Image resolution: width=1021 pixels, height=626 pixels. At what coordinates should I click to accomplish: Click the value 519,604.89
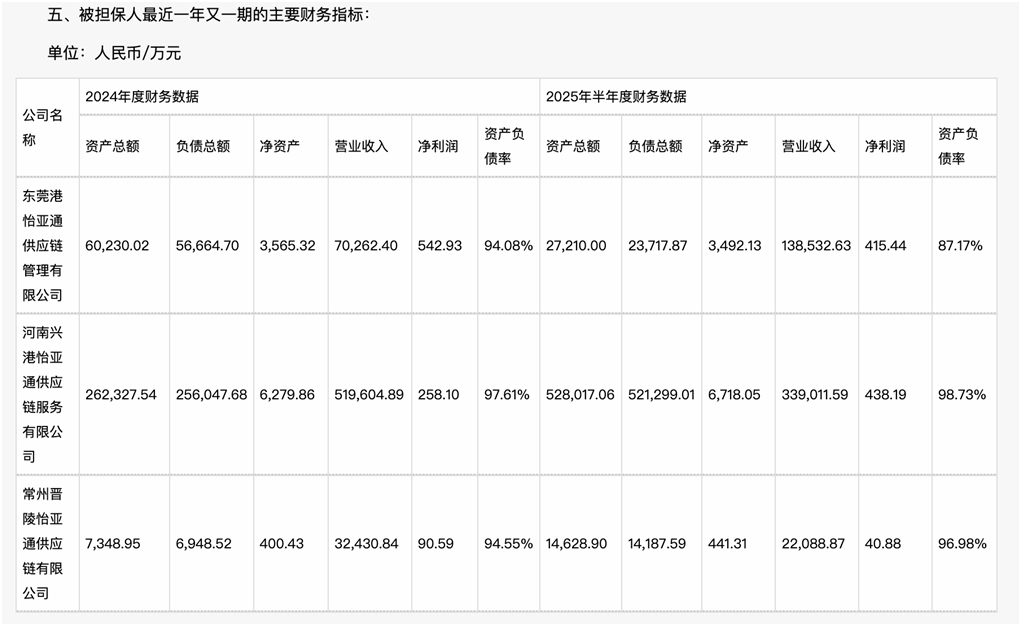369,395
